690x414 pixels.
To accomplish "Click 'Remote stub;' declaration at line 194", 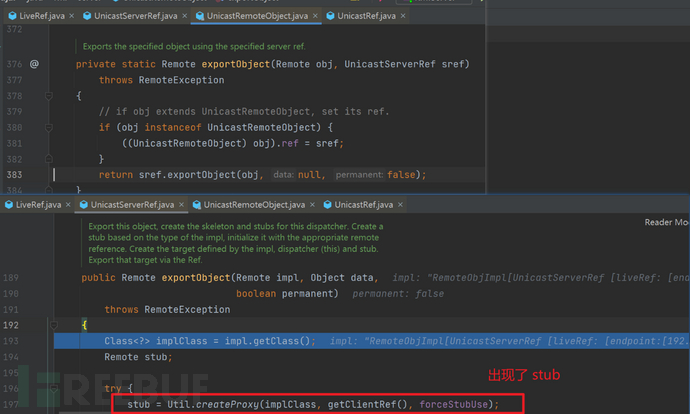I will pyautogui.click(x=138, y=357).
